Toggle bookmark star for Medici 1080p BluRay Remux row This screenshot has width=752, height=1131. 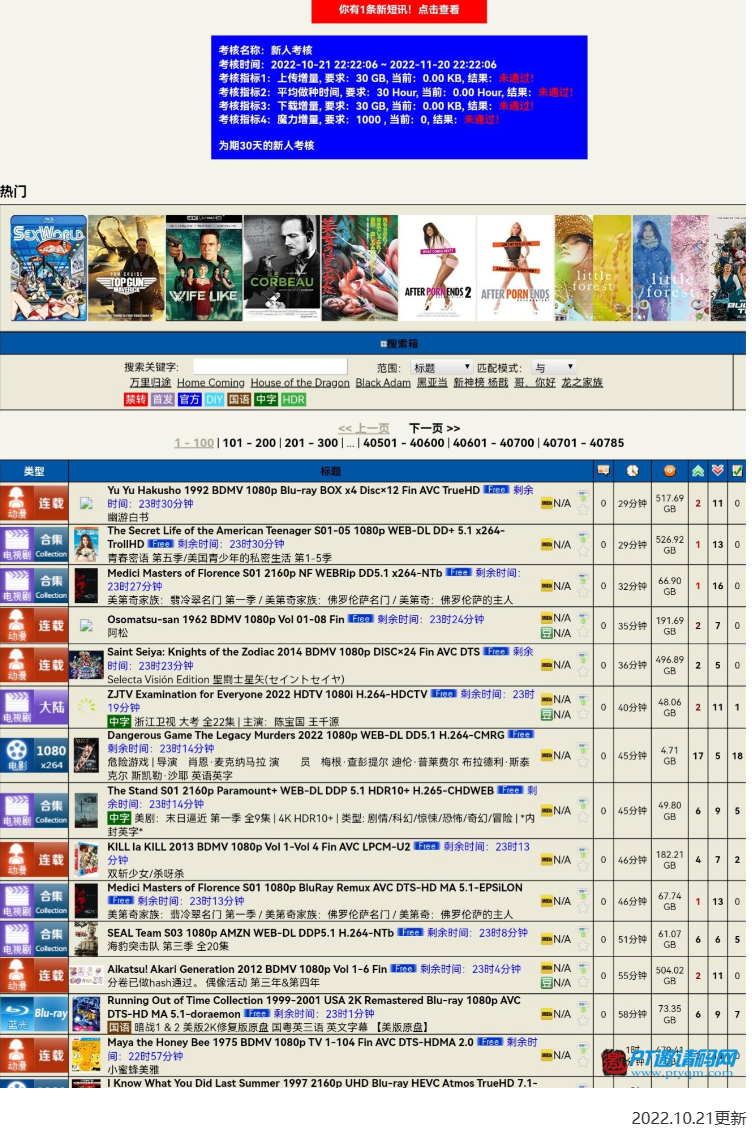tap(583, 908)
